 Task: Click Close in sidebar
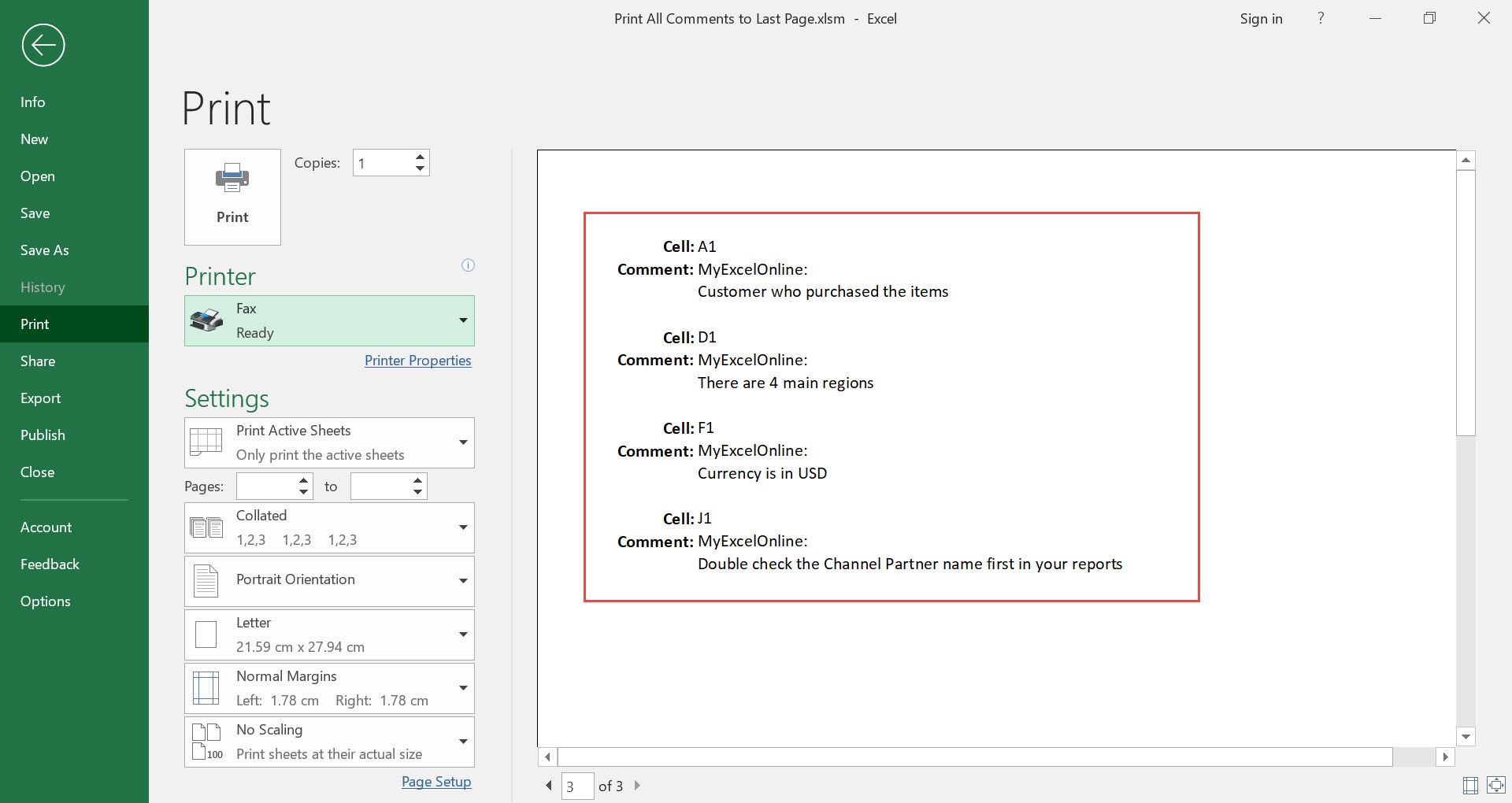(74, 472)
